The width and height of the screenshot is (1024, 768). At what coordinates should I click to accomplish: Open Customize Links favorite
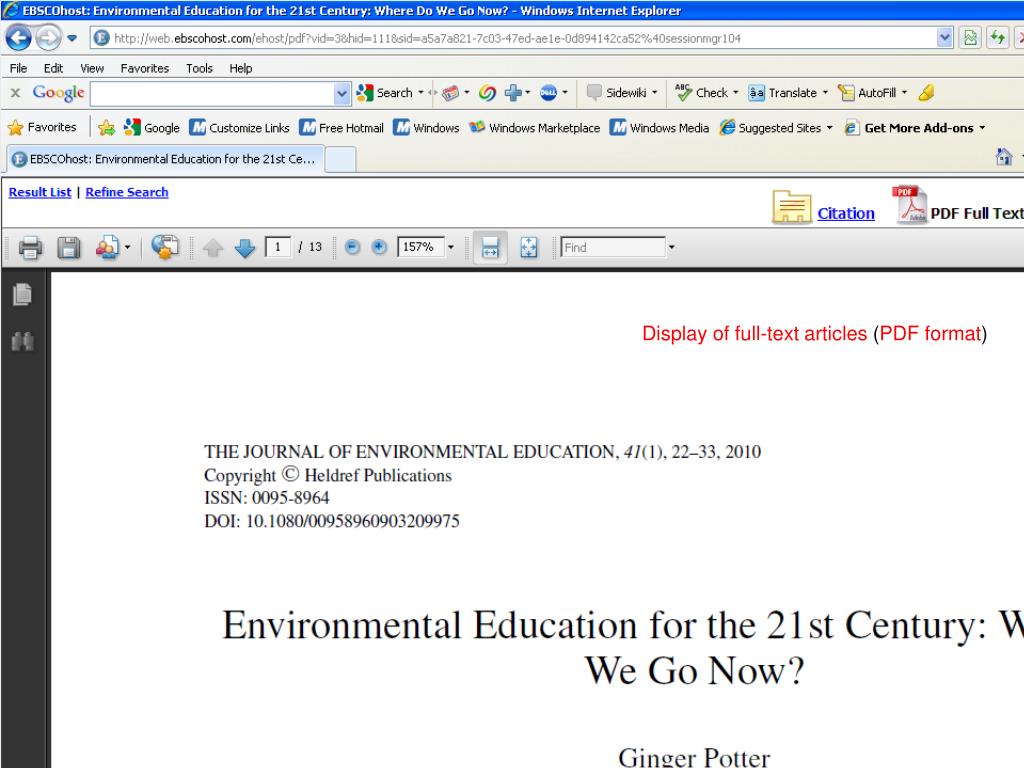click(x=239, y=127)
